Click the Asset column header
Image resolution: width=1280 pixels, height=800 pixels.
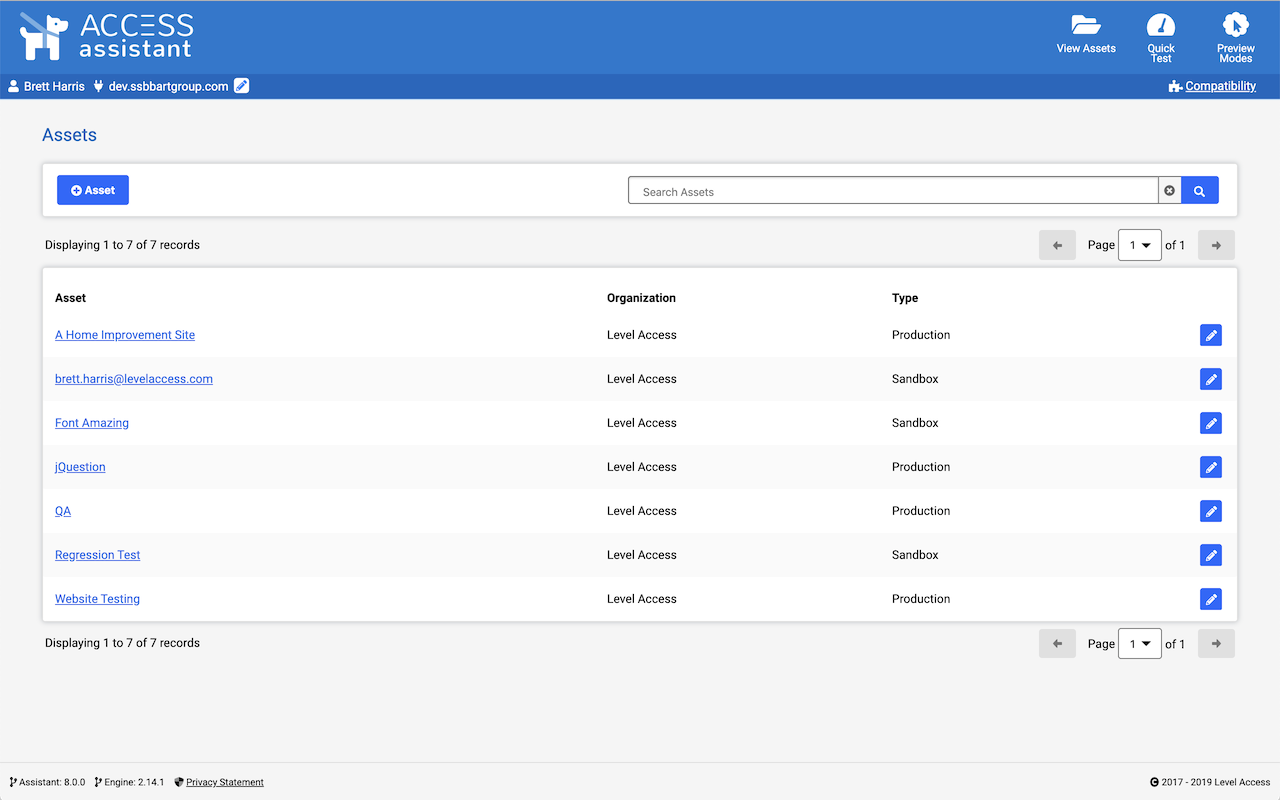click(71, 298)
